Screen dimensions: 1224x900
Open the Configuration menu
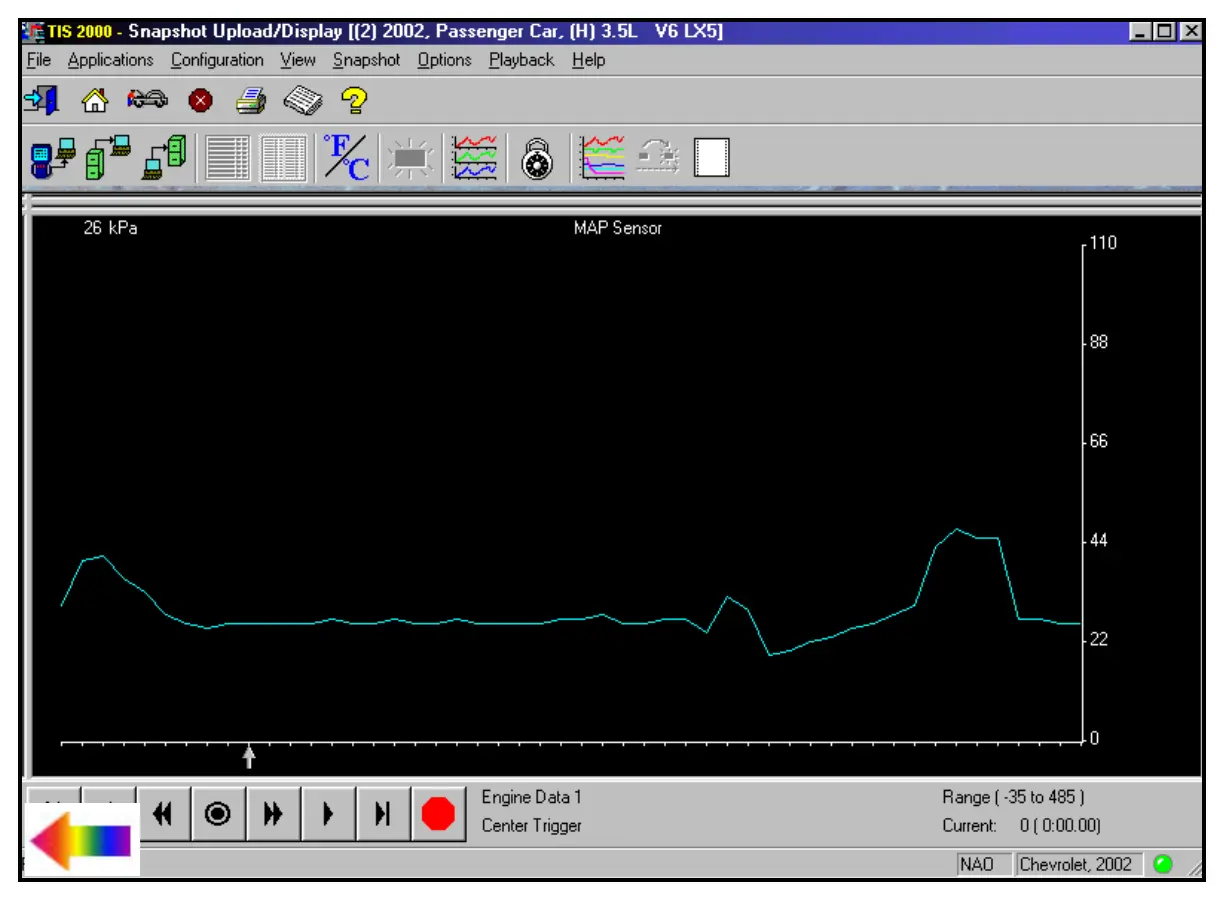217,60
